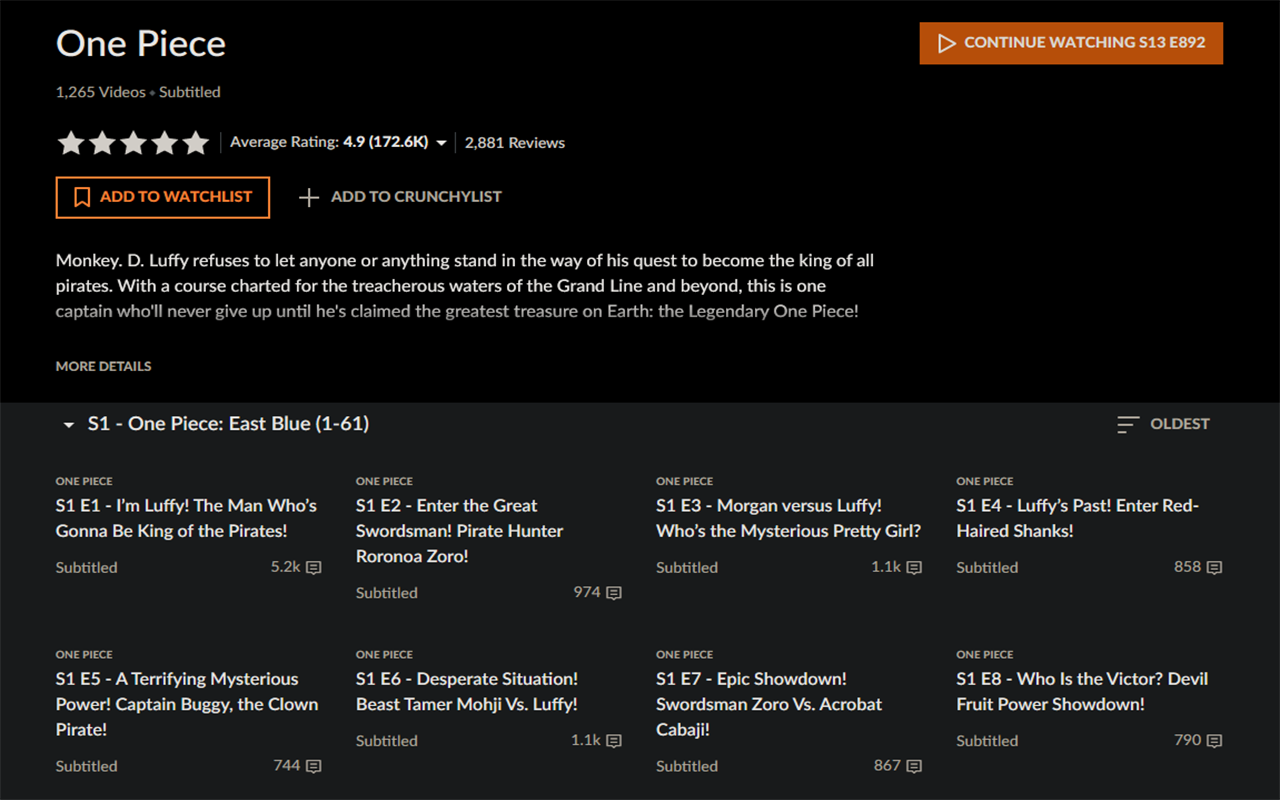Open comments icon for S1 E4
This screenshot has width=1280, height=800.
point(1214,568)
